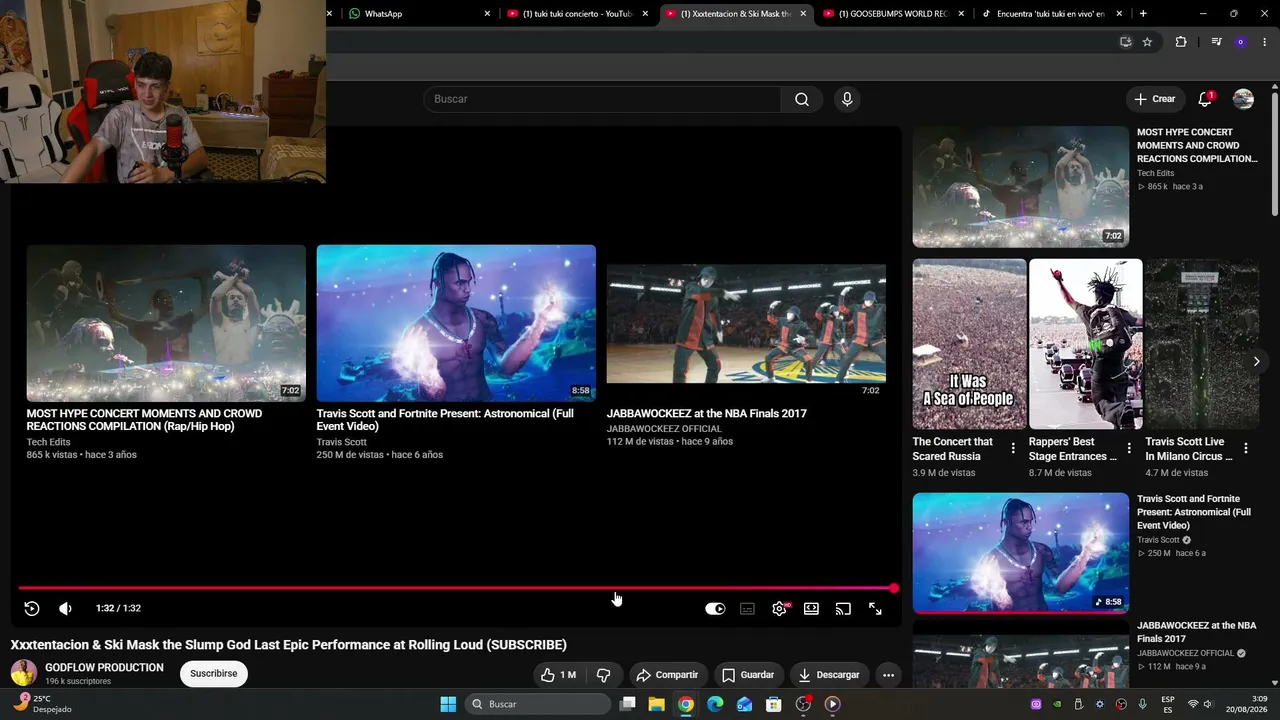Mute the video volume
This screenshot has width=1280, height=720.
pyautogui.click(x=65, y=608)
